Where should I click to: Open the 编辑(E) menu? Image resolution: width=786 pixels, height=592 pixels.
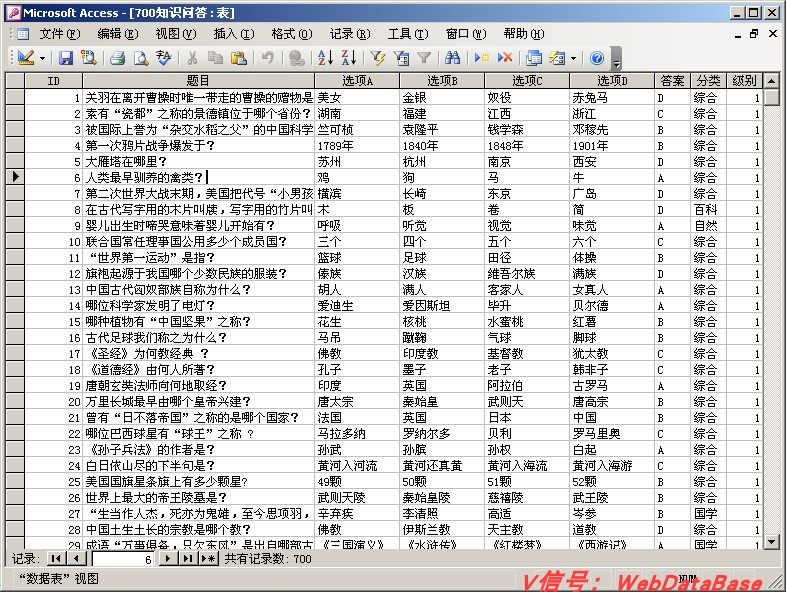118,34
